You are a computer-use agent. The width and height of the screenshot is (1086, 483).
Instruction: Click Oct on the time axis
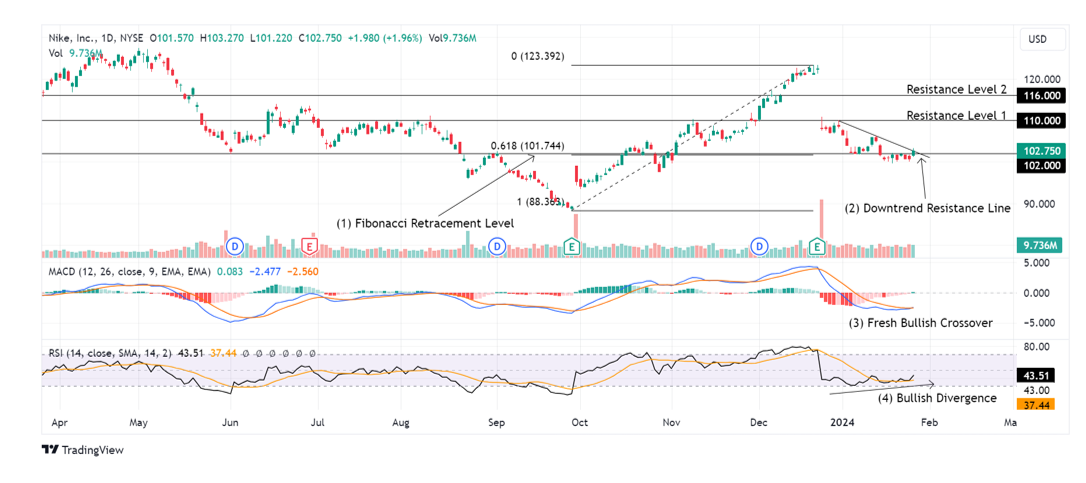(579, 421)
